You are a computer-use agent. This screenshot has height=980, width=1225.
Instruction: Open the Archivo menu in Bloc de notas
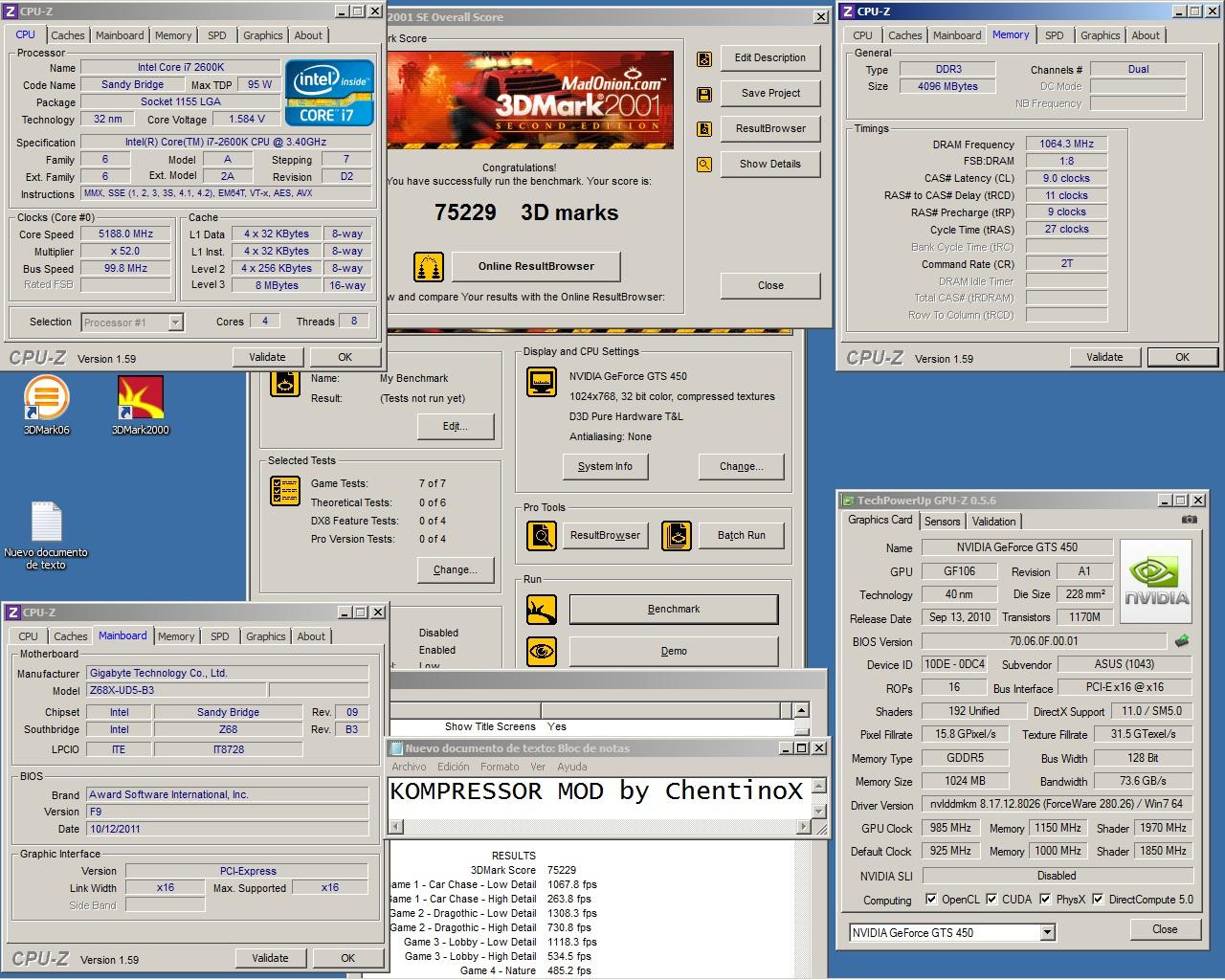coord(409,767)
